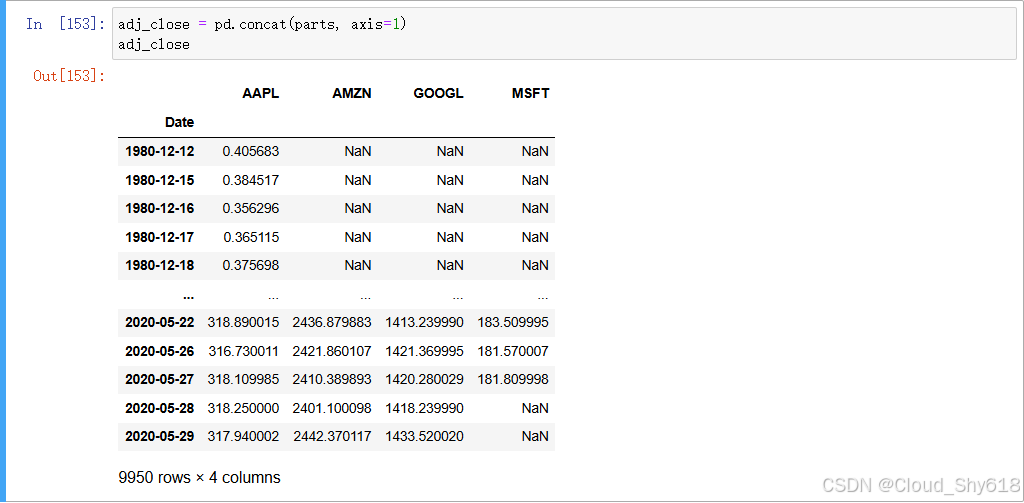Click MSFT NaN in 2020-05-29 row
The height and width of the screenshot is (503, 1024).
(536, 436)
